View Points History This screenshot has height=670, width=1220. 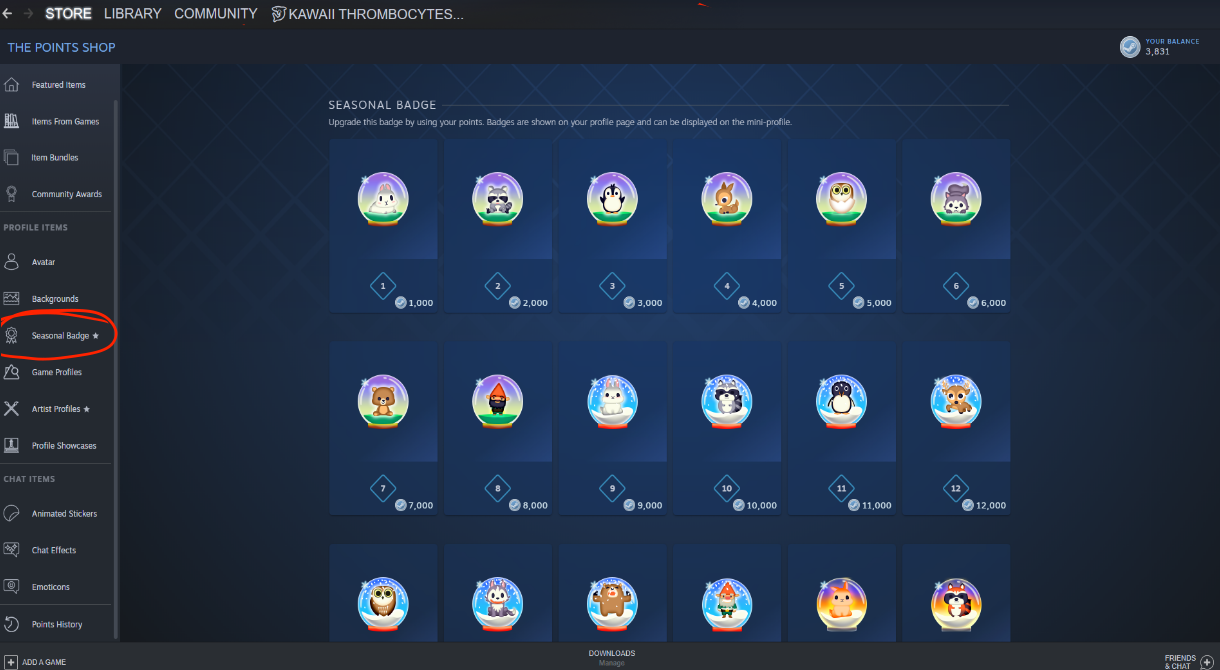[x=57, y=624]
